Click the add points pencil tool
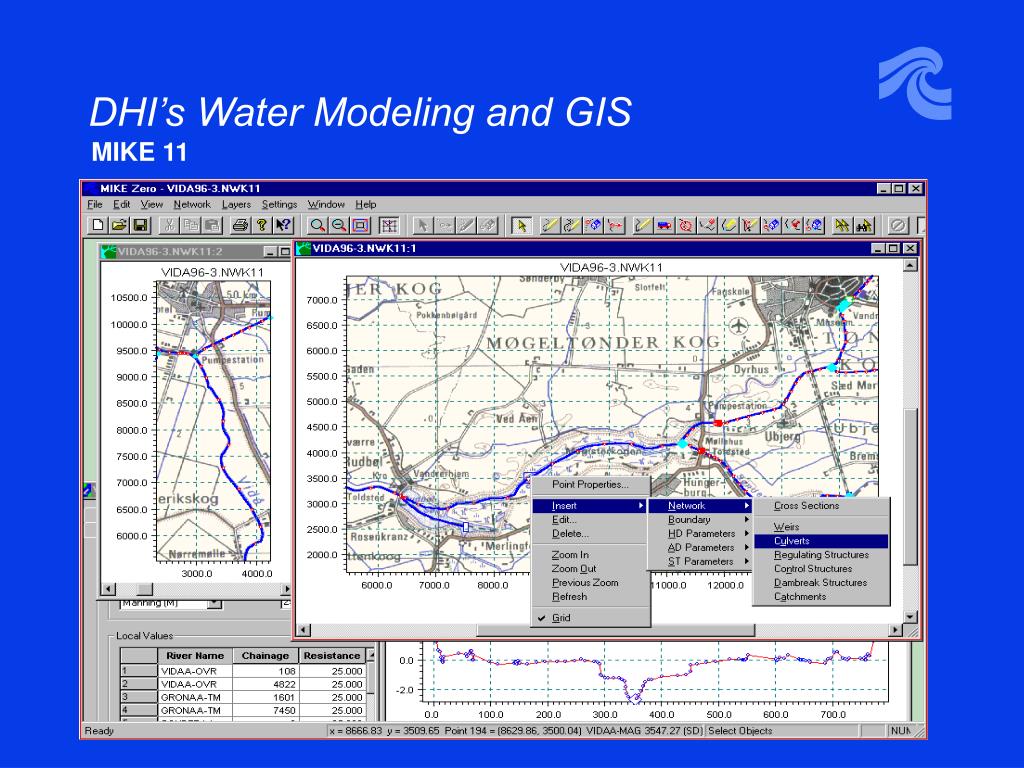The height and width of the screenshot is (768, 1024). coord(551,225)
